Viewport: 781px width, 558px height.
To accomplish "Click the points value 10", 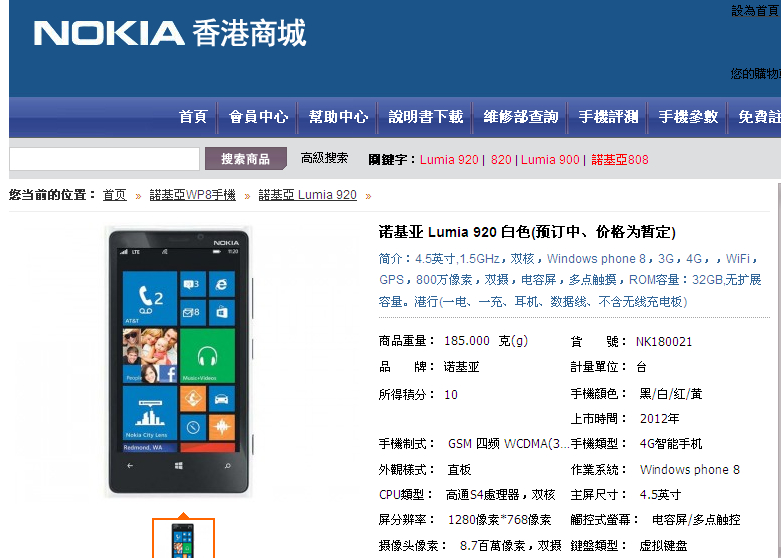I will click(x=451, y=395).
